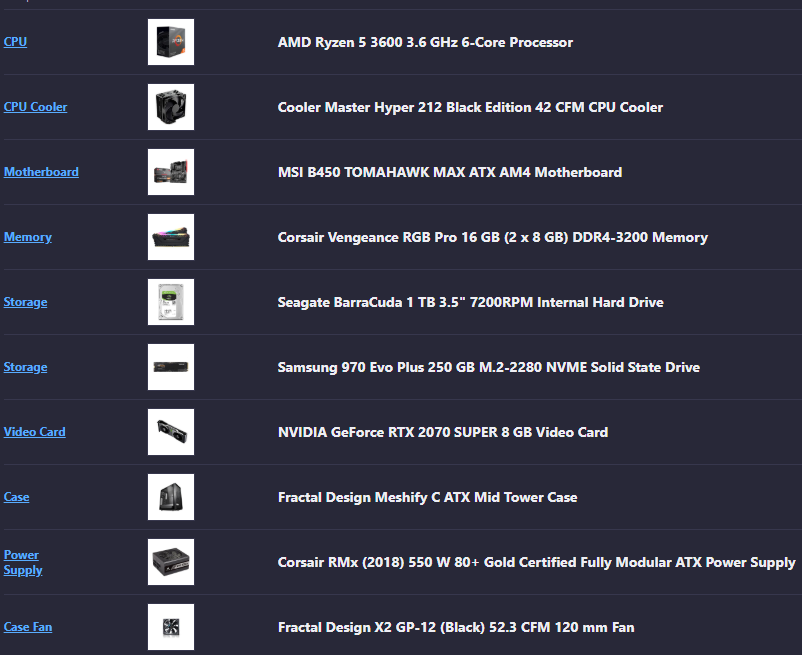The height and width of the screenshot is (655, 802).
Task: Open the Case category link
Action: click(x=16, y=496)
